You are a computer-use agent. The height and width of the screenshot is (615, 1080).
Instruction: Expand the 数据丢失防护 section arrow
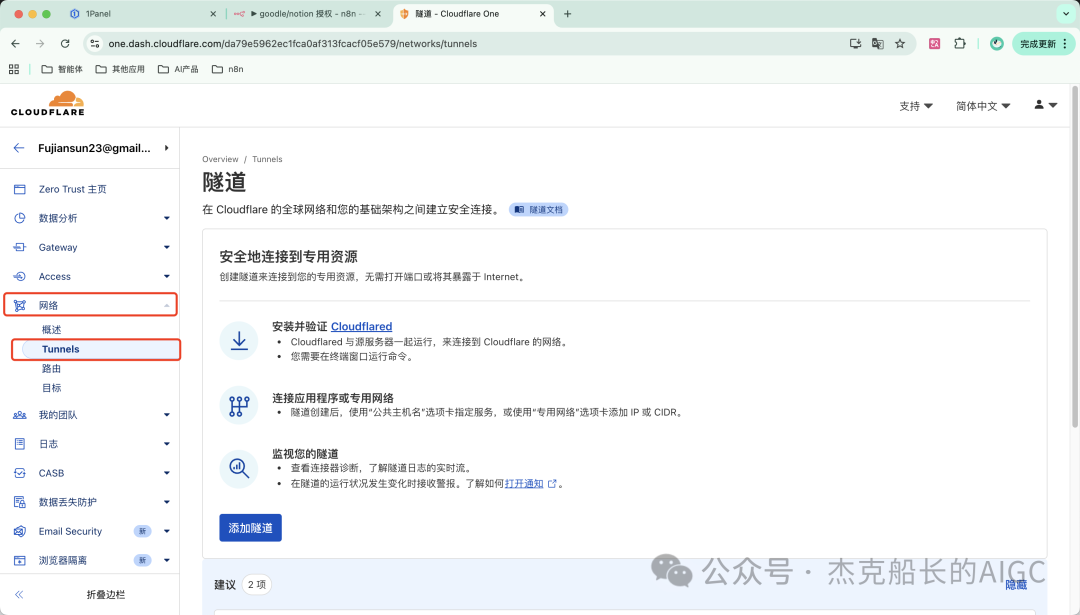coord(167,502)
